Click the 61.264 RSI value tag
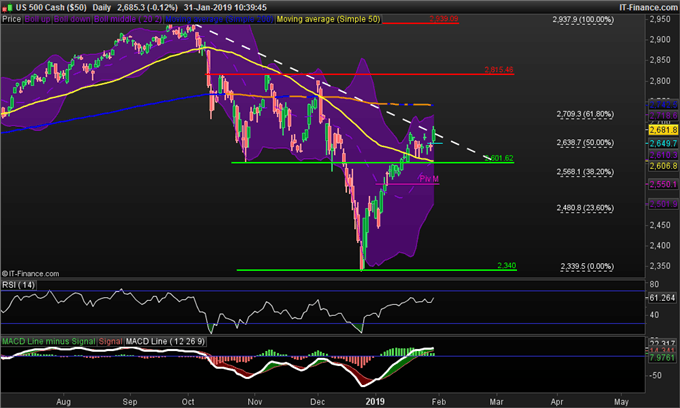The width and height of the screenshot is (680, 408). (662, 298)
